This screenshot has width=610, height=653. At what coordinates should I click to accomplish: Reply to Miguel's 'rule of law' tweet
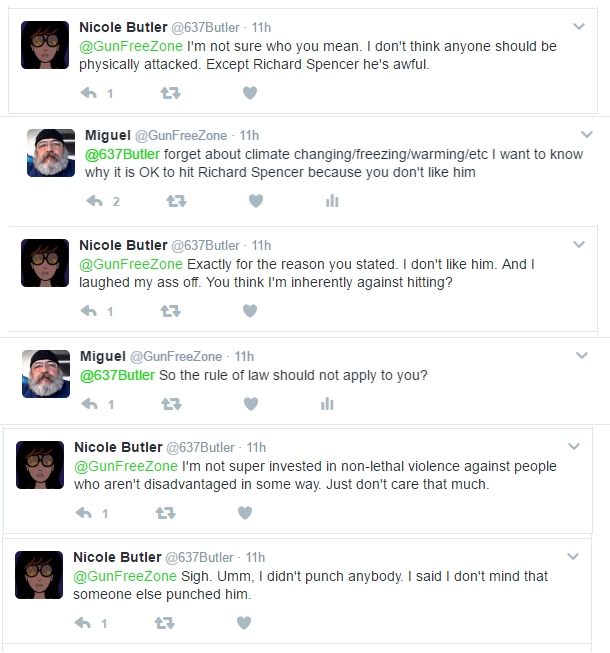(90, 404)
